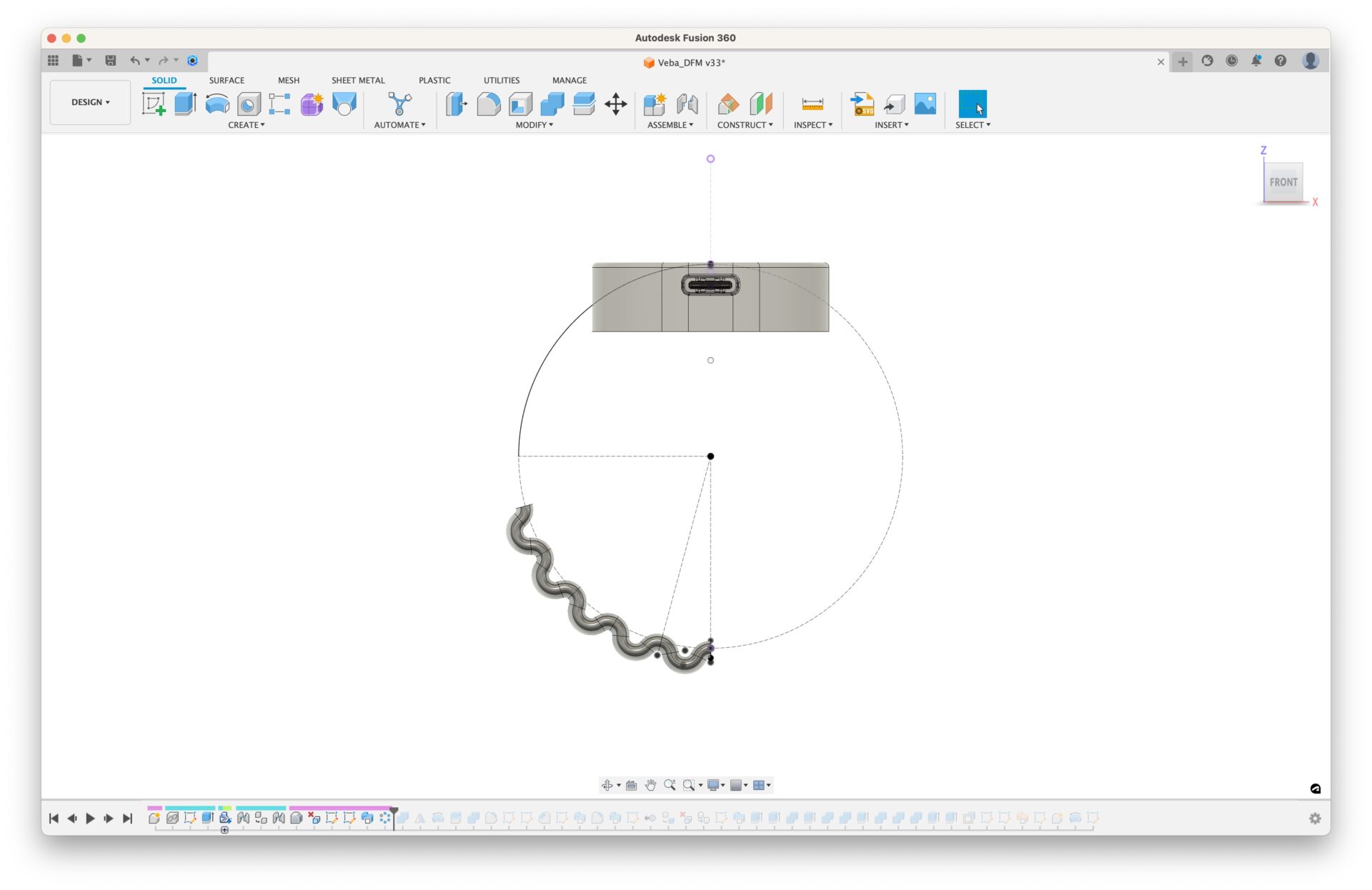Open the display settings dropdown
Screen dimensions: 1372x890
[x=717, y=785]
